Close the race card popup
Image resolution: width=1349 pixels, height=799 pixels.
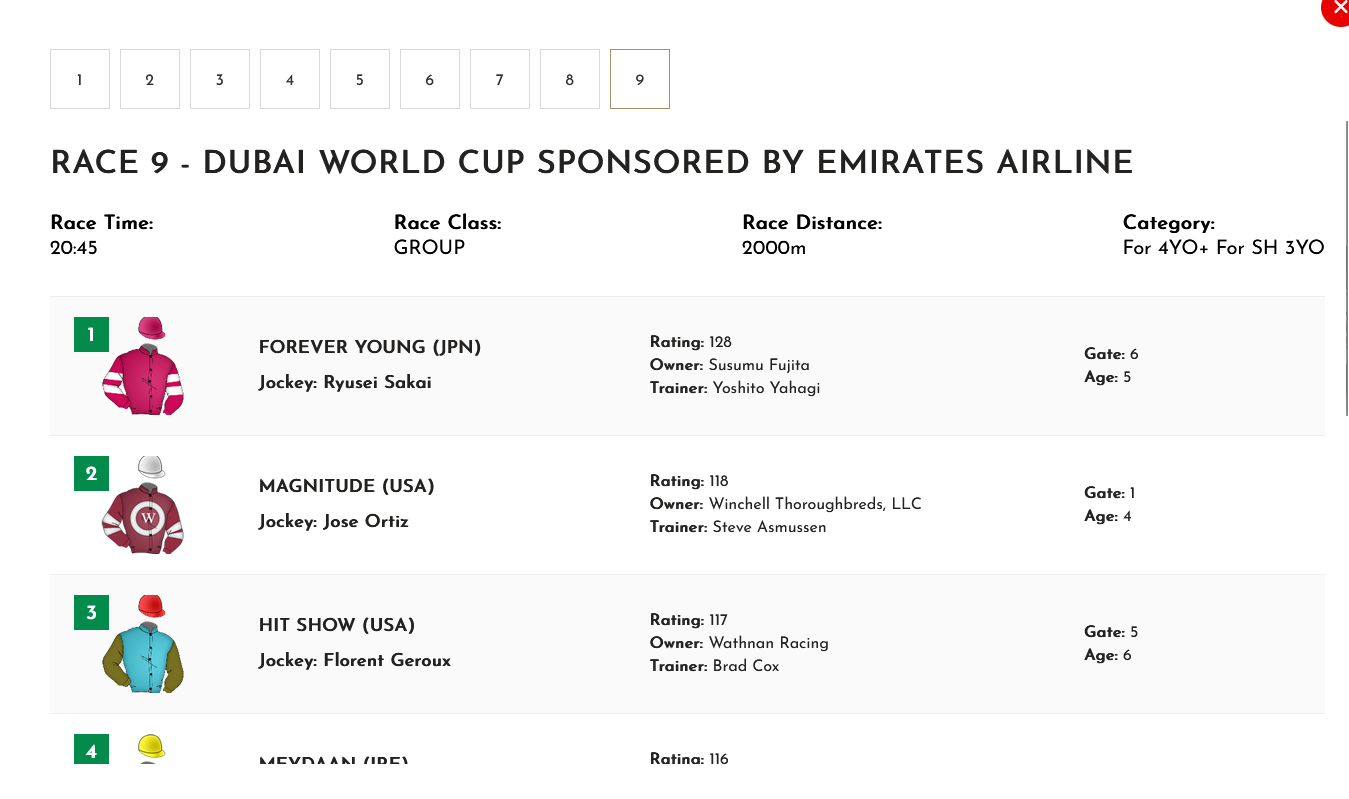click(1337, 8)
